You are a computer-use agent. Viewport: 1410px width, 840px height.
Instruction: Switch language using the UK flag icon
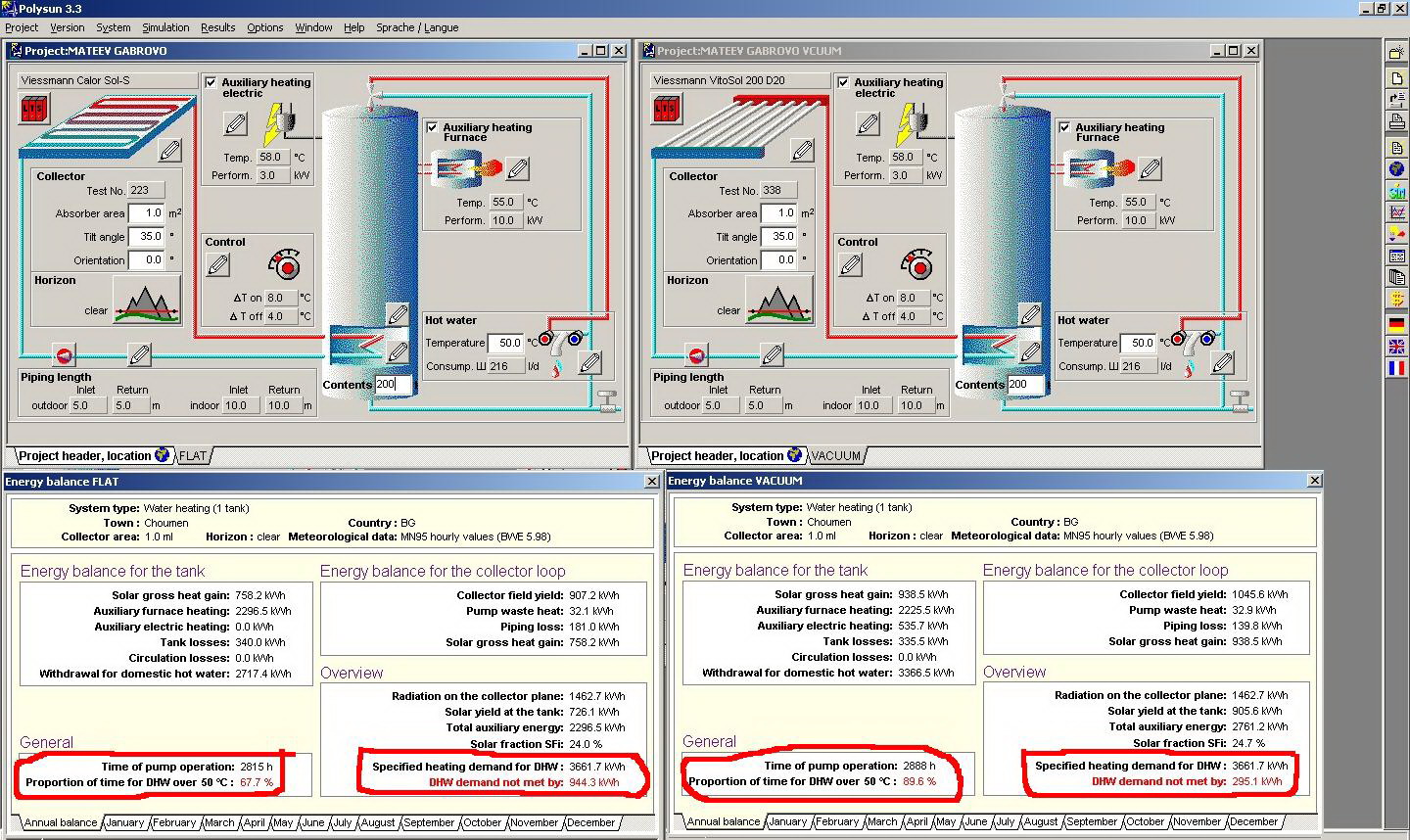tap(1396, 346)
